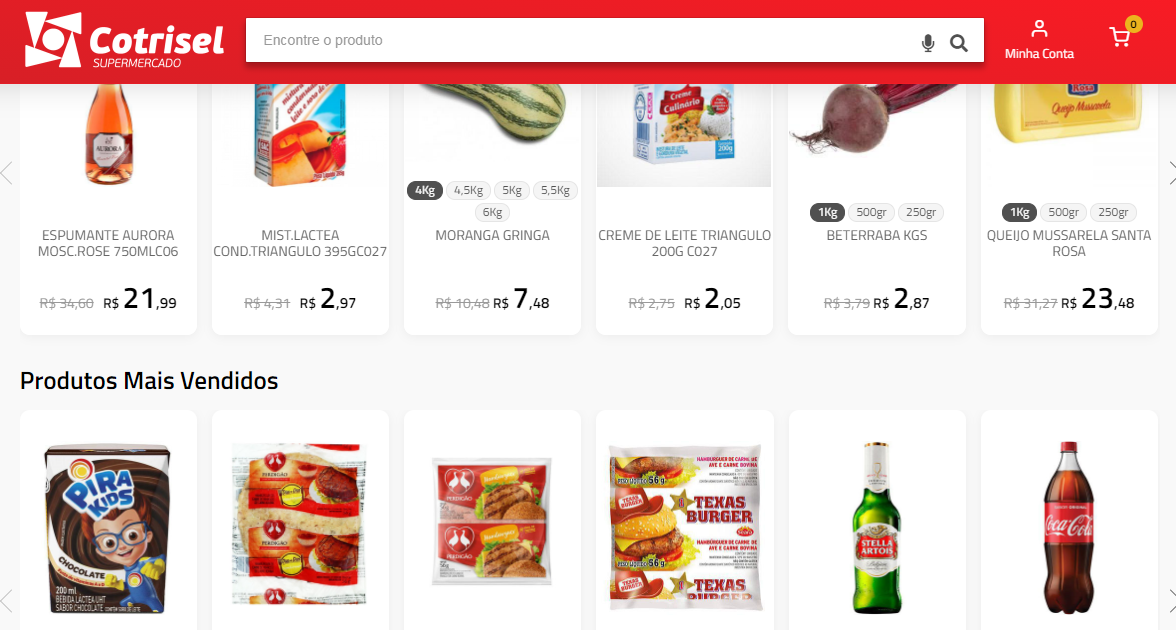The width and height of the screenshot is (1176, 630).
Task: Open the Coca-Cola bottle product image
Action: click(x=1069, y=528)
